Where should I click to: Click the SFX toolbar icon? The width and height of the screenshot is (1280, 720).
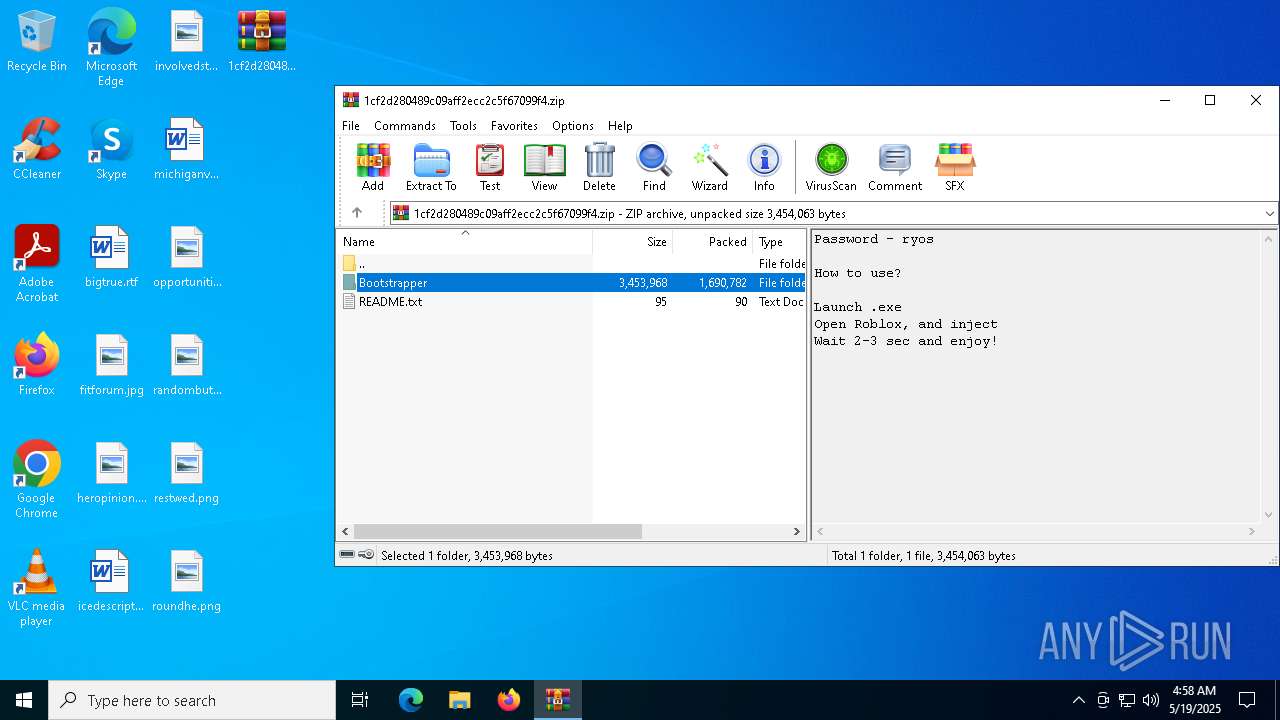pyautogui.click(x=955, y=167)
